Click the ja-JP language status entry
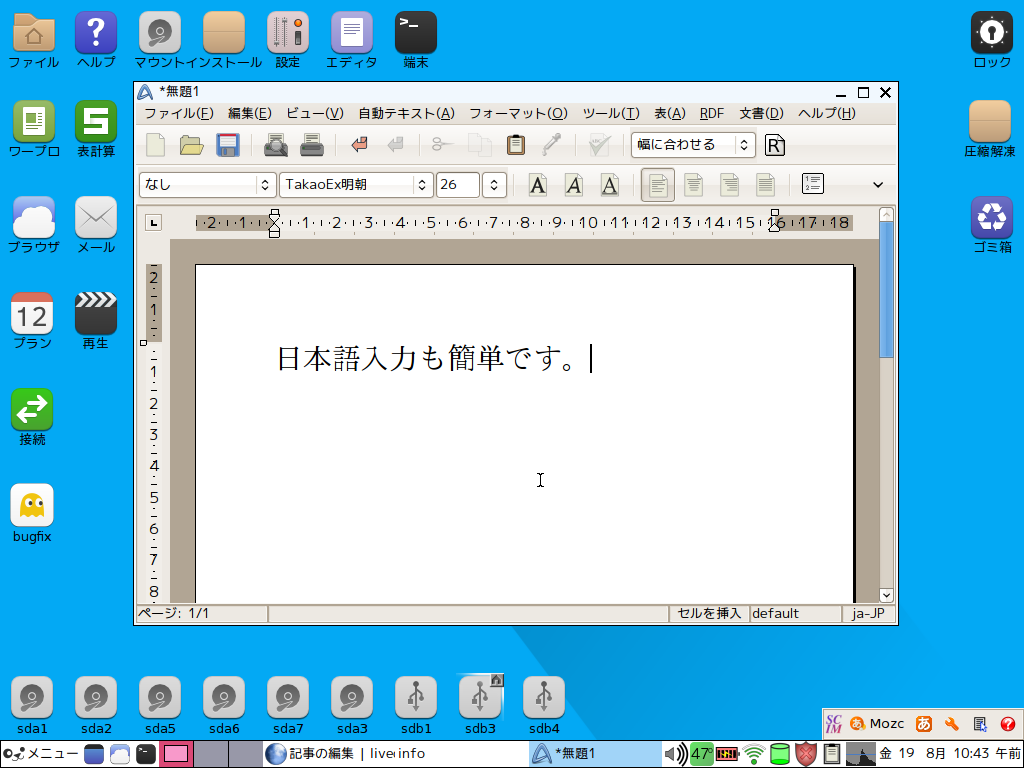The width and height of the screenshot is (1024, 768). click(x=868, y=613)
